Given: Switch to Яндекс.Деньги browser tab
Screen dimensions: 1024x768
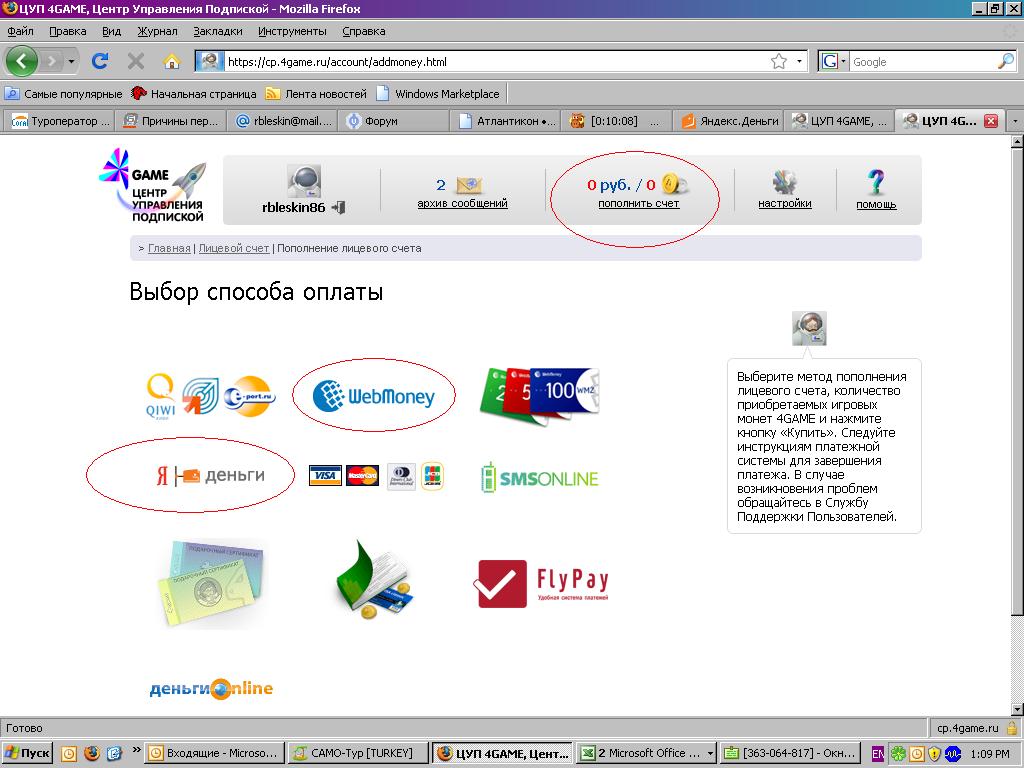Looking at the screenshot, I should [x=730, y=121].
